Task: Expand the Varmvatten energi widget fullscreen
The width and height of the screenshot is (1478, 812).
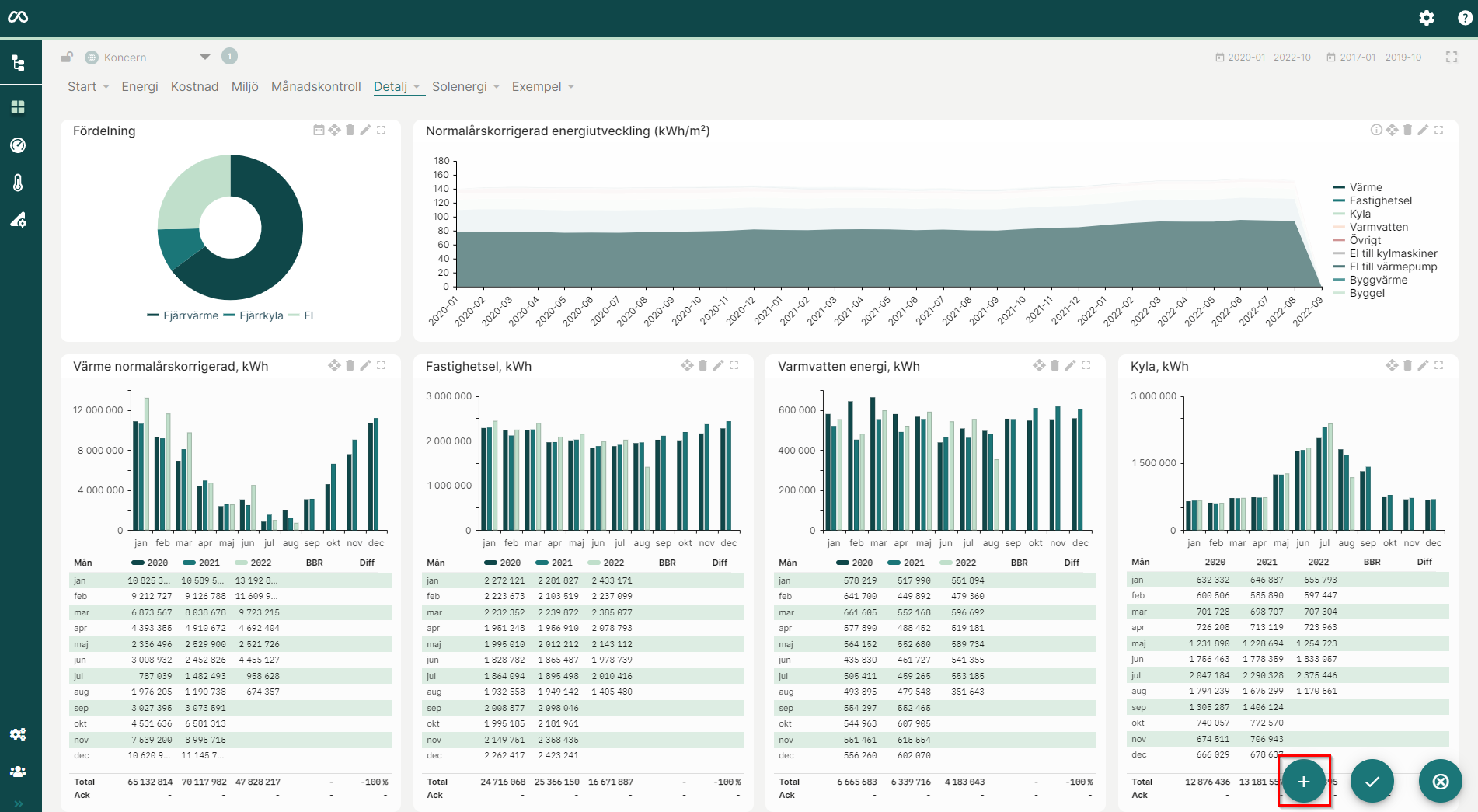Action: pos(1086,365)
